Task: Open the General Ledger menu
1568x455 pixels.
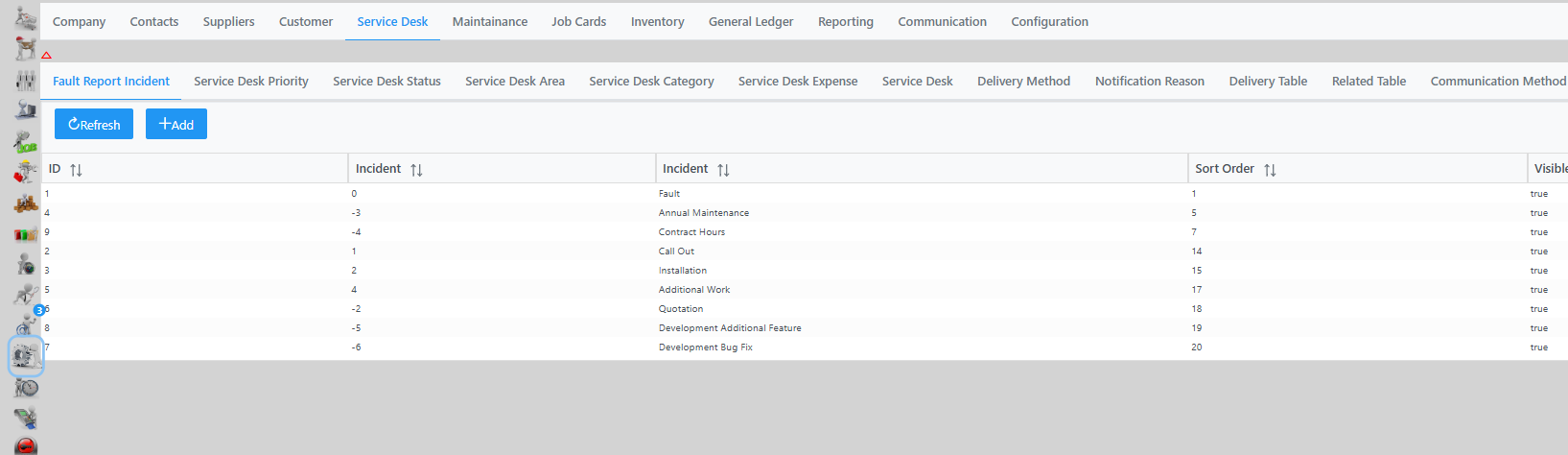Action: (751, 21)
